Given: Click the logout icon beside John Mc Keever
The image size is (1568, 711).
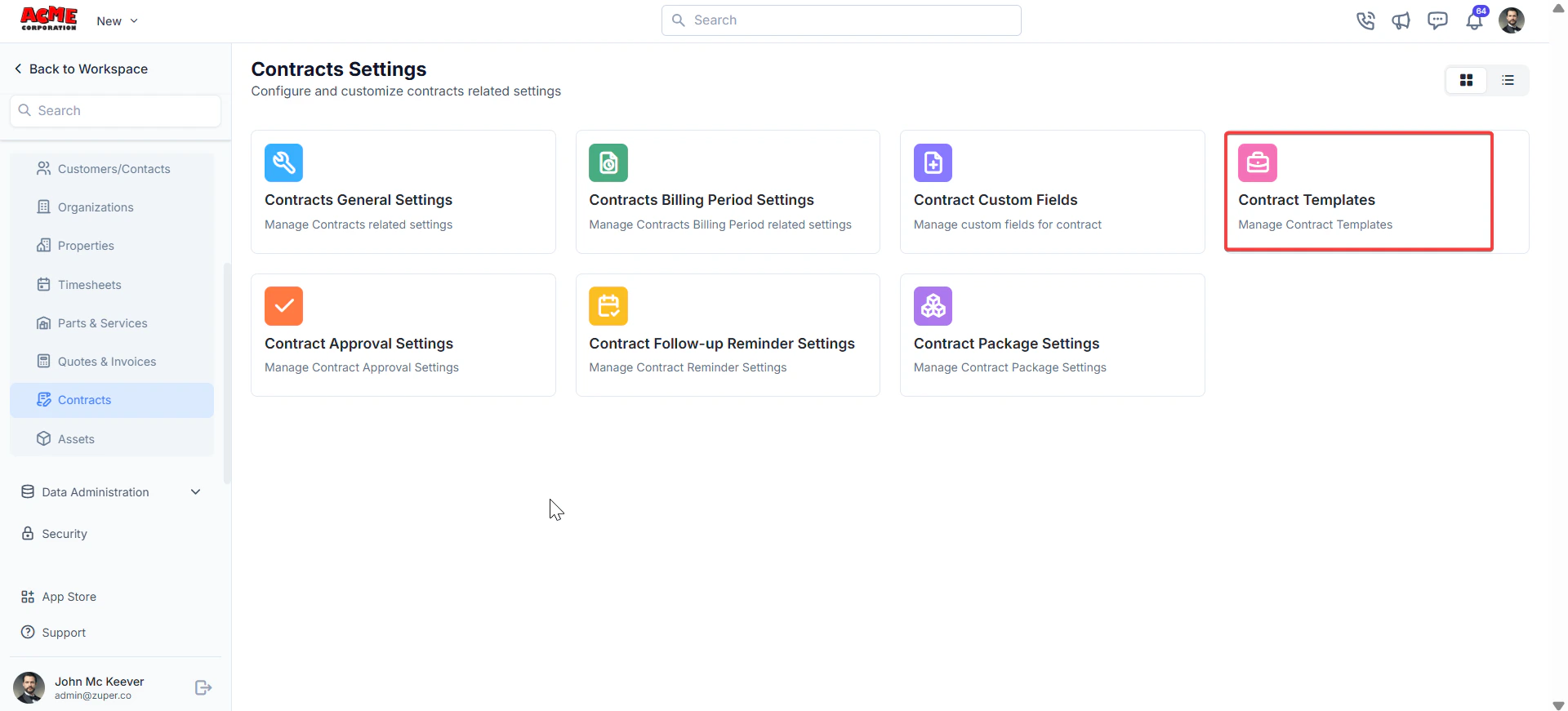Looking at the screenshot, I should (x=203, y=688).
